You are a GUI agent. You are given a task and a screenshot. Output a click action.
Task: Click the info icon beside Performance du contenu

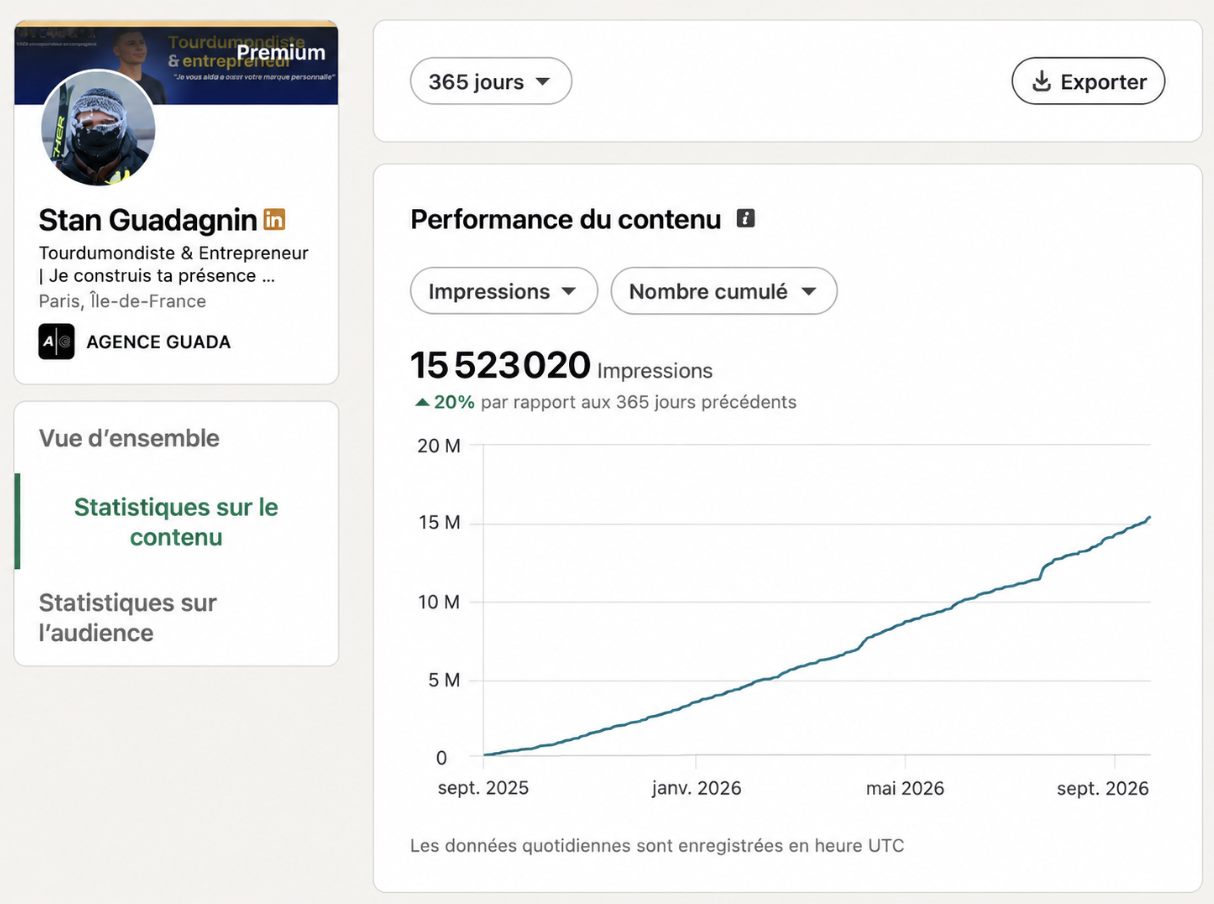[x=745, y=218]
